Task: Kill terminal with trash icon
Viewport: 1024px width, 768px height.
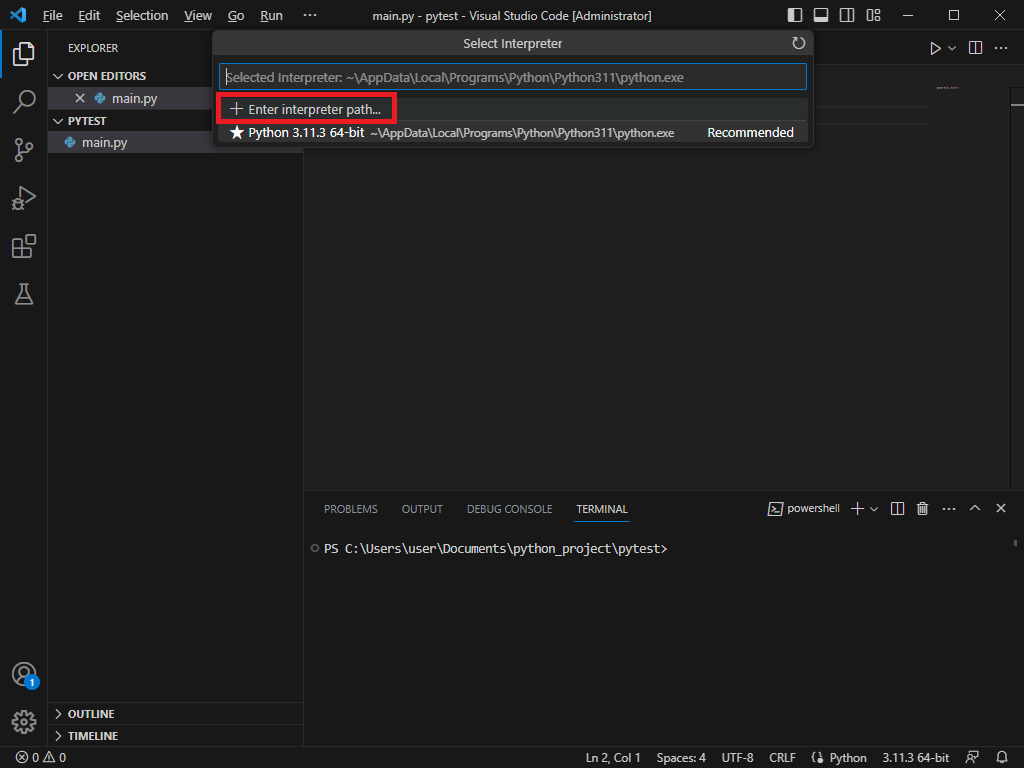Action: pyautogui.click(x=923, y=509)
